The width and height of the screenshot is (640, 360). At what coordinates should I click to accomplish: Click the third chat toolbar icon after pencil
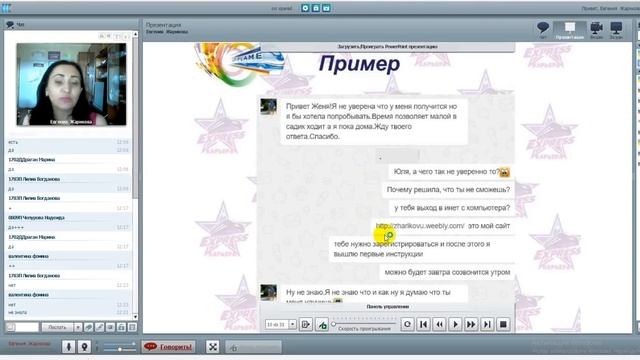point(111,327)
